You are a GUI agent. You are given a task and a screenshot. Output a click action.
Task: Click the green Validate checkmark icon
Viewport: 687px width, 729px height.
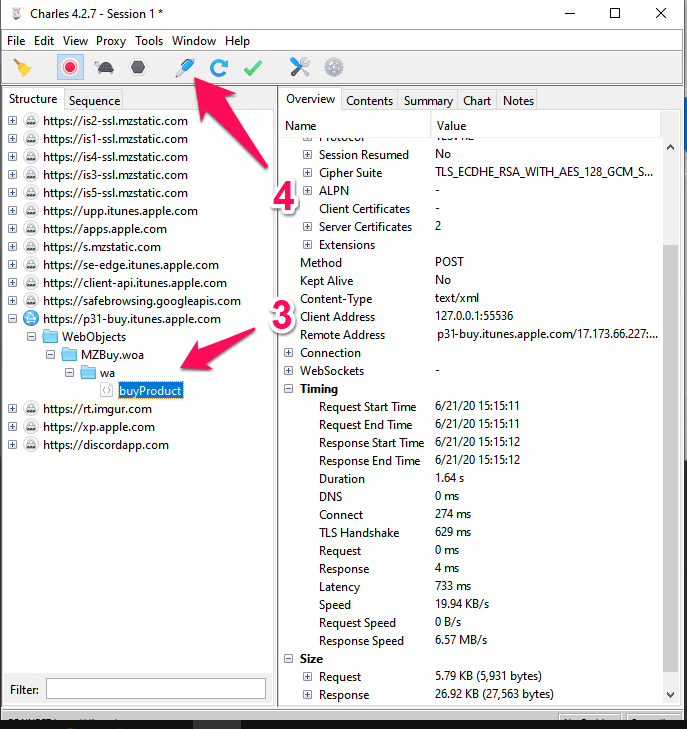(x=252, y=67)
